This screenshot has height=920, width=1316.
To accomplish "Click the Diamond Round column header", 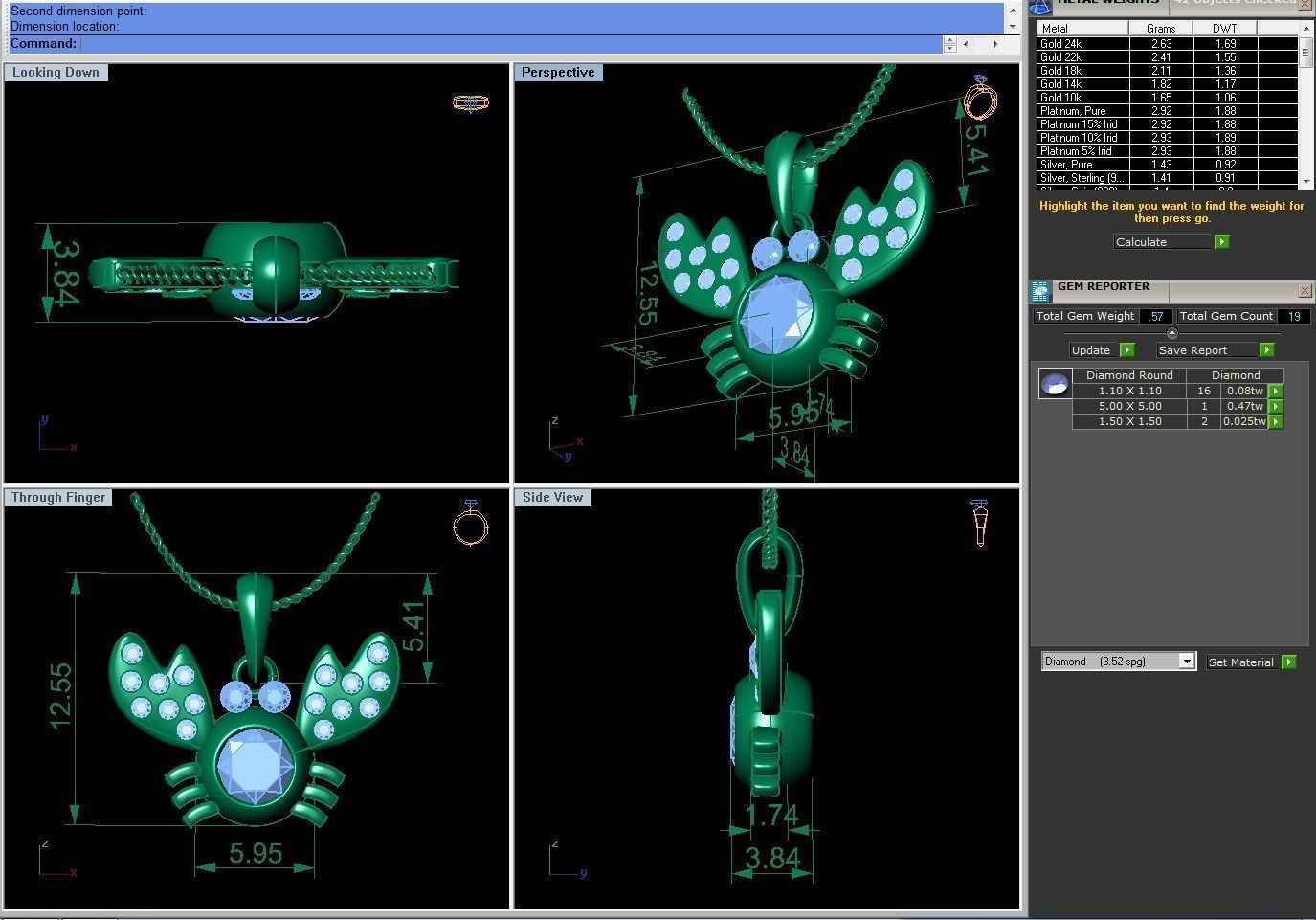I will tap(1129, 375).
